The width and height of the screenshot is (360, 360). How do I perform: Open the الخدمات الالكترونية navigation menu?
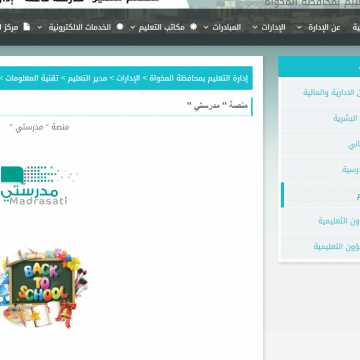pyautogui.click(x=80, y=27)
